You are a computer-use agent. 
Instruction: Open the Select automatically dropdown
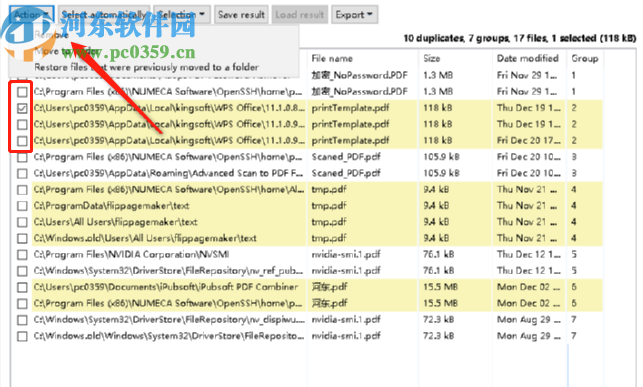coord(104,15)
